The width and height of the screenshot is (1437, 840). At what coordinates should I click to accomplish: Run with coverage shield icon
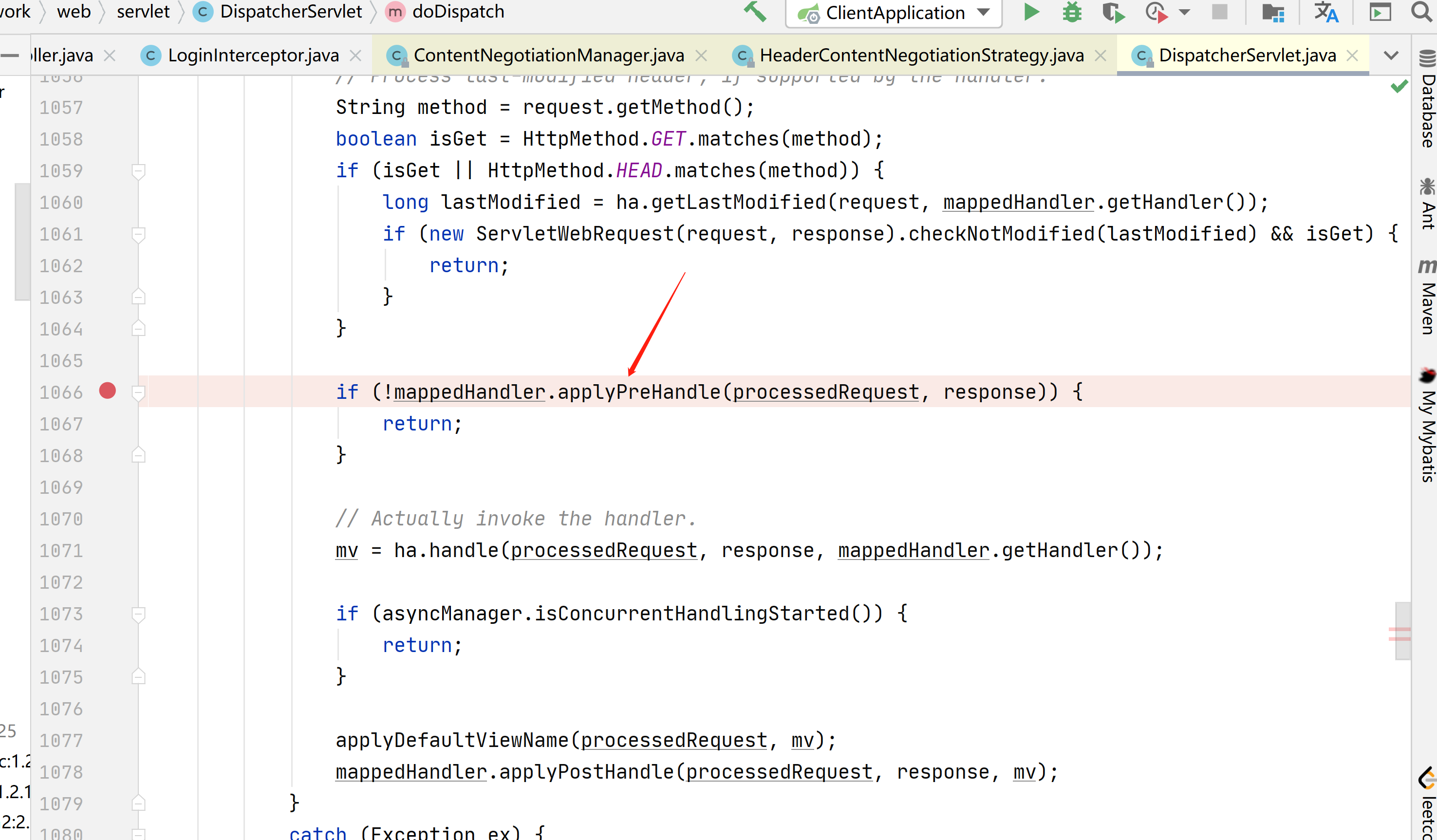coord(1113,13)
